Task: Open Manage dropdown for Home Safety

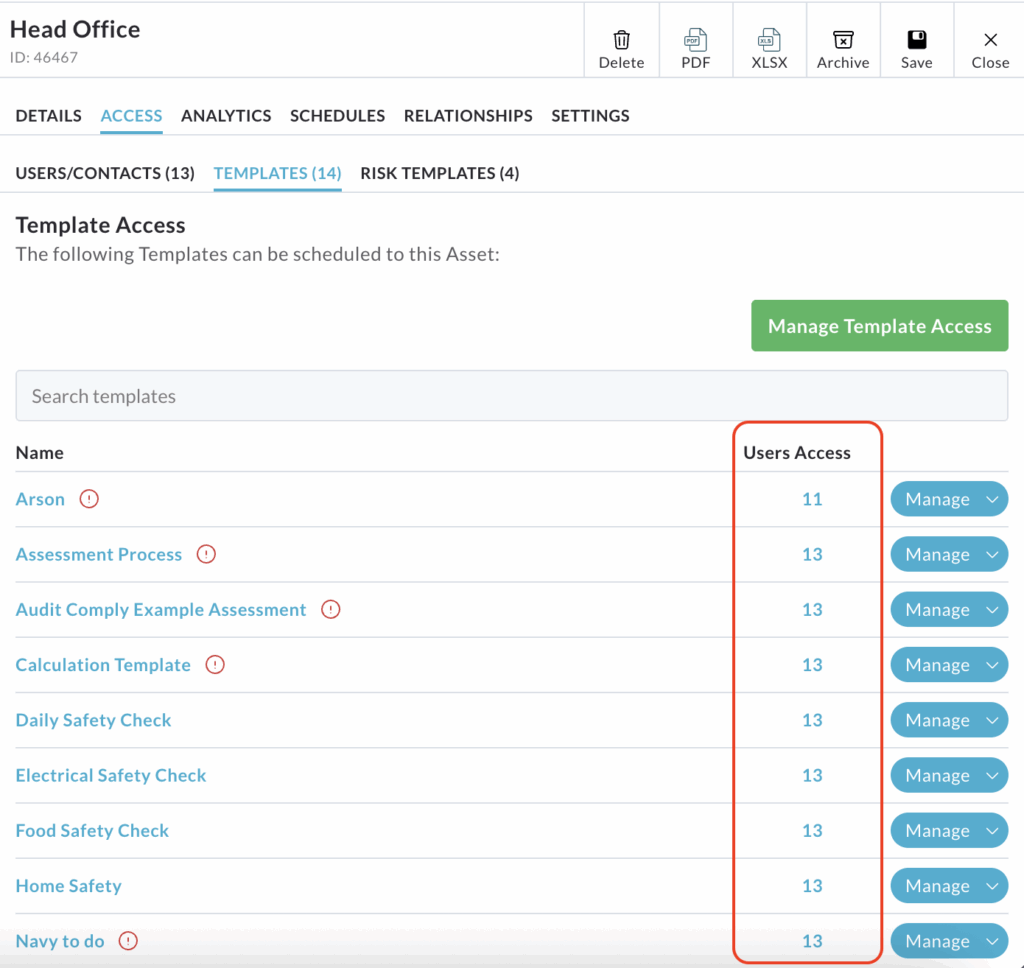Action: (991, 886)
